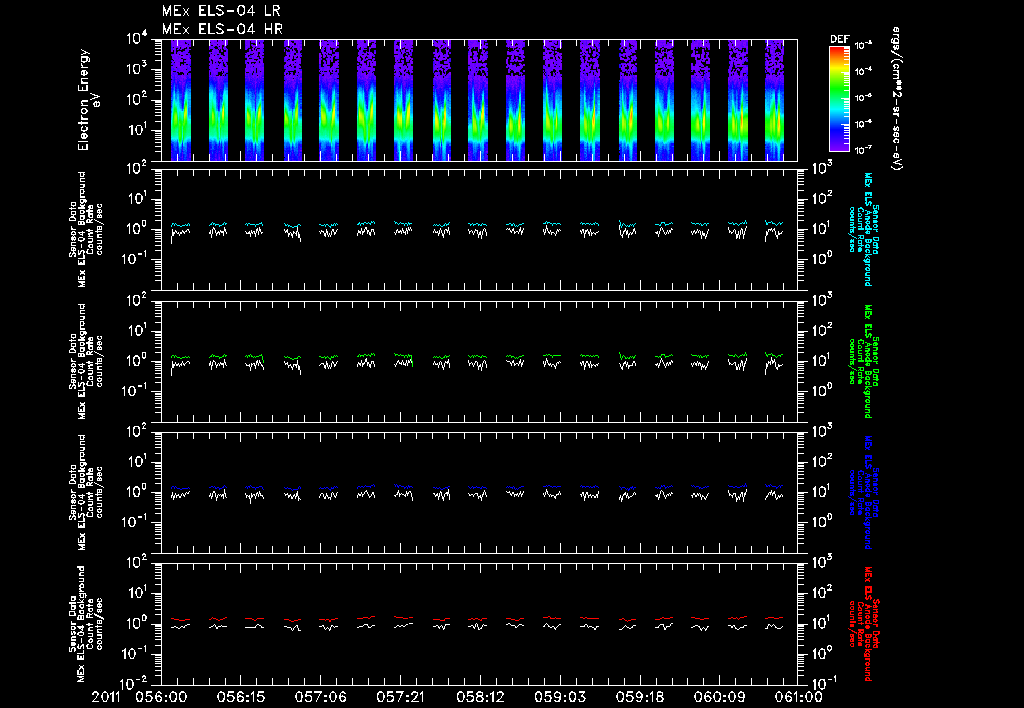Image resolution: width=1024 pixels, height=708 pixels.
Task: Click the 'MEx ELS-04 HR' title text
Action: 222,29
